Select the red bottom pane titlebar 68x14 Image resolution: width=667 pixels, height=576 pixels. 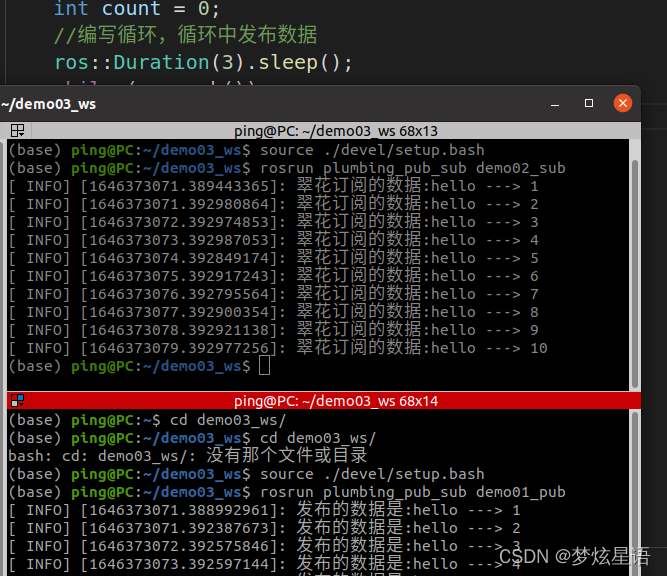tap(336, 401)
